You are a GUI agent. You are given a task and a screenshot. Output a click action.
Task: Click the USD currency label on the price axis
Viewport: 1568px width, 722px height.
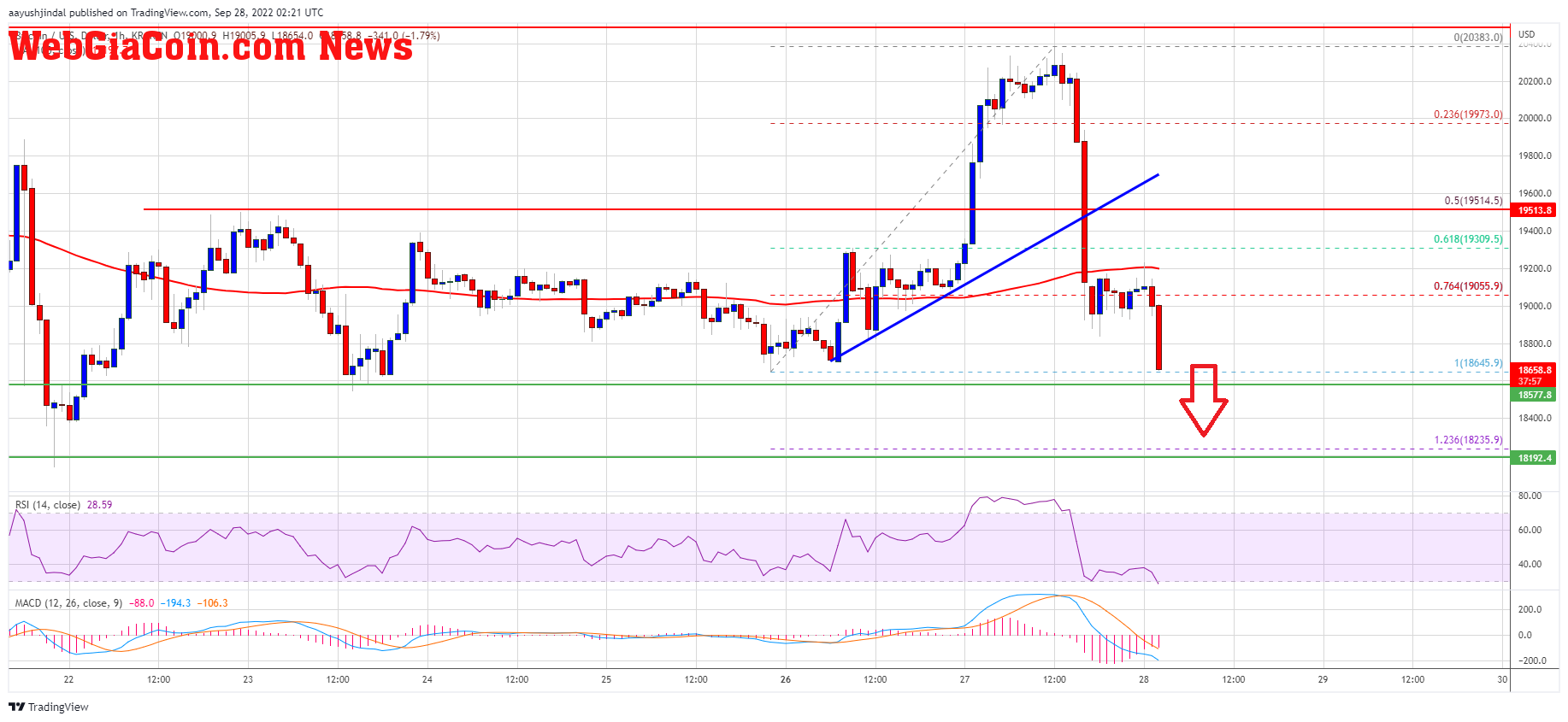pyautogui.click(x=1526, y=35)
